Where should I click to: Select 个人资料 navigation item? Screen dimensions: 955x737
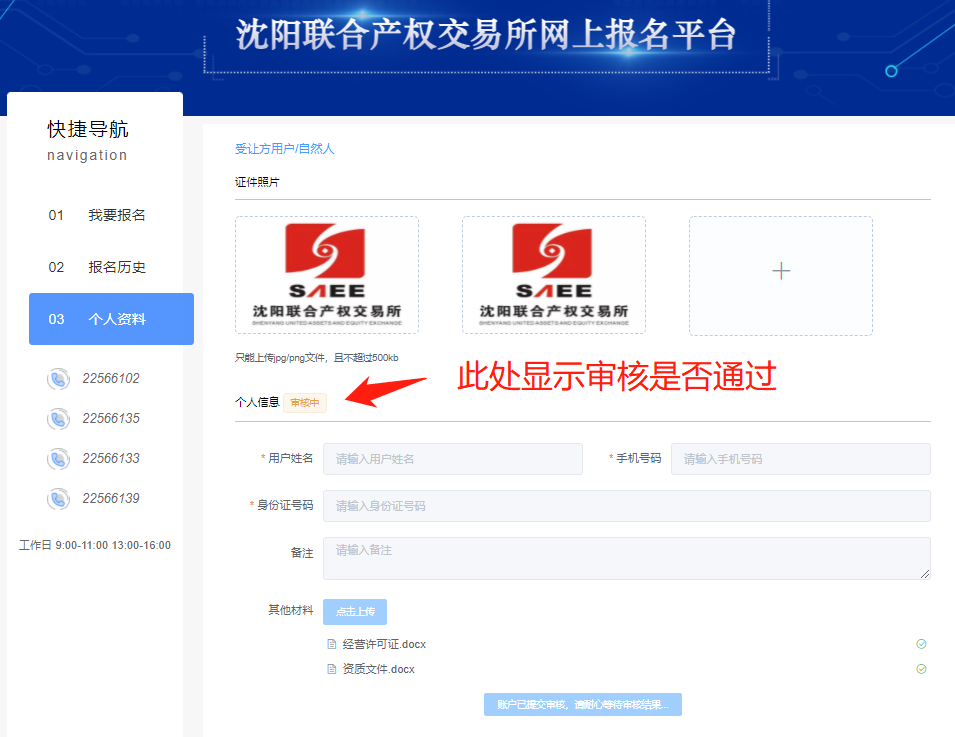click(x=116, y=319)
